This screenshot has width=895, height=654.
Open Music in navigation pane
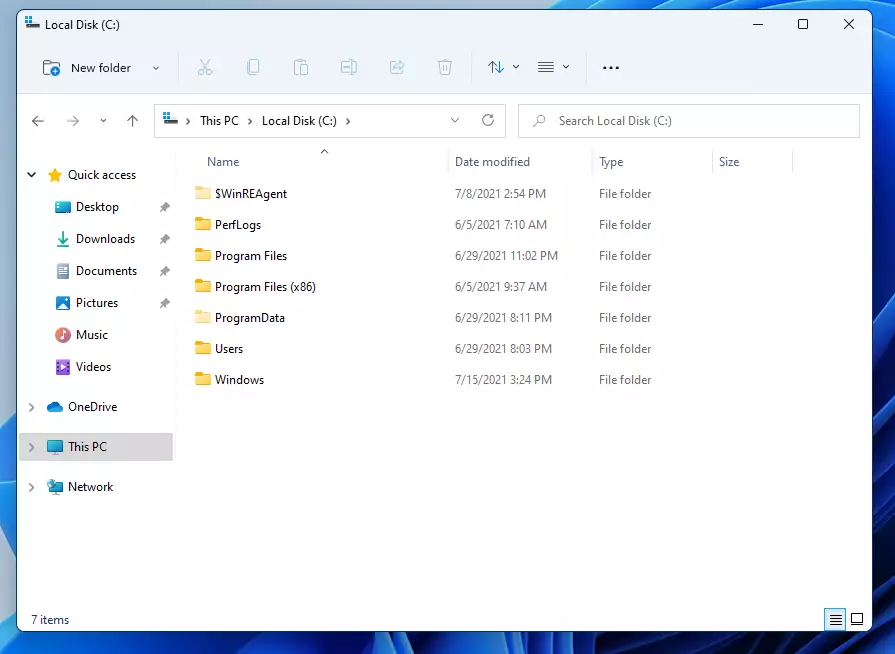[91, 334]
